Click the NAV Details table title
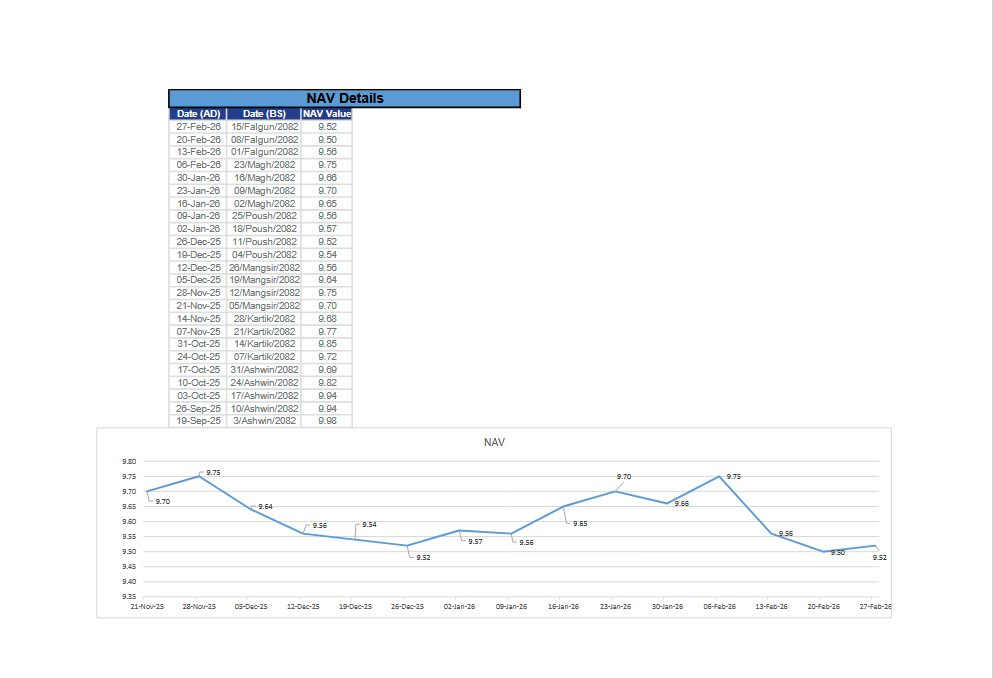Screen dimensions: 993x678 (344, 98)
